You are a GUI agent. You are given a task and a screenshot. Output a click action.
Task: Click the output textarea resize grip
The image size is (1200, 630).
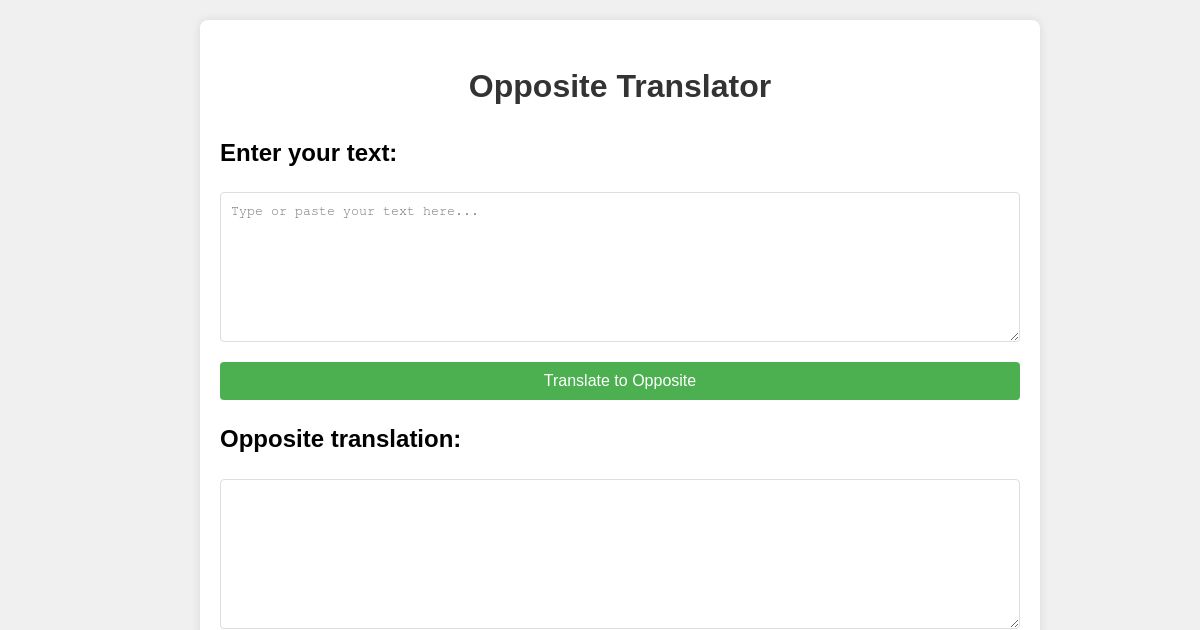pyautogui.click(x=1013, y=623)
